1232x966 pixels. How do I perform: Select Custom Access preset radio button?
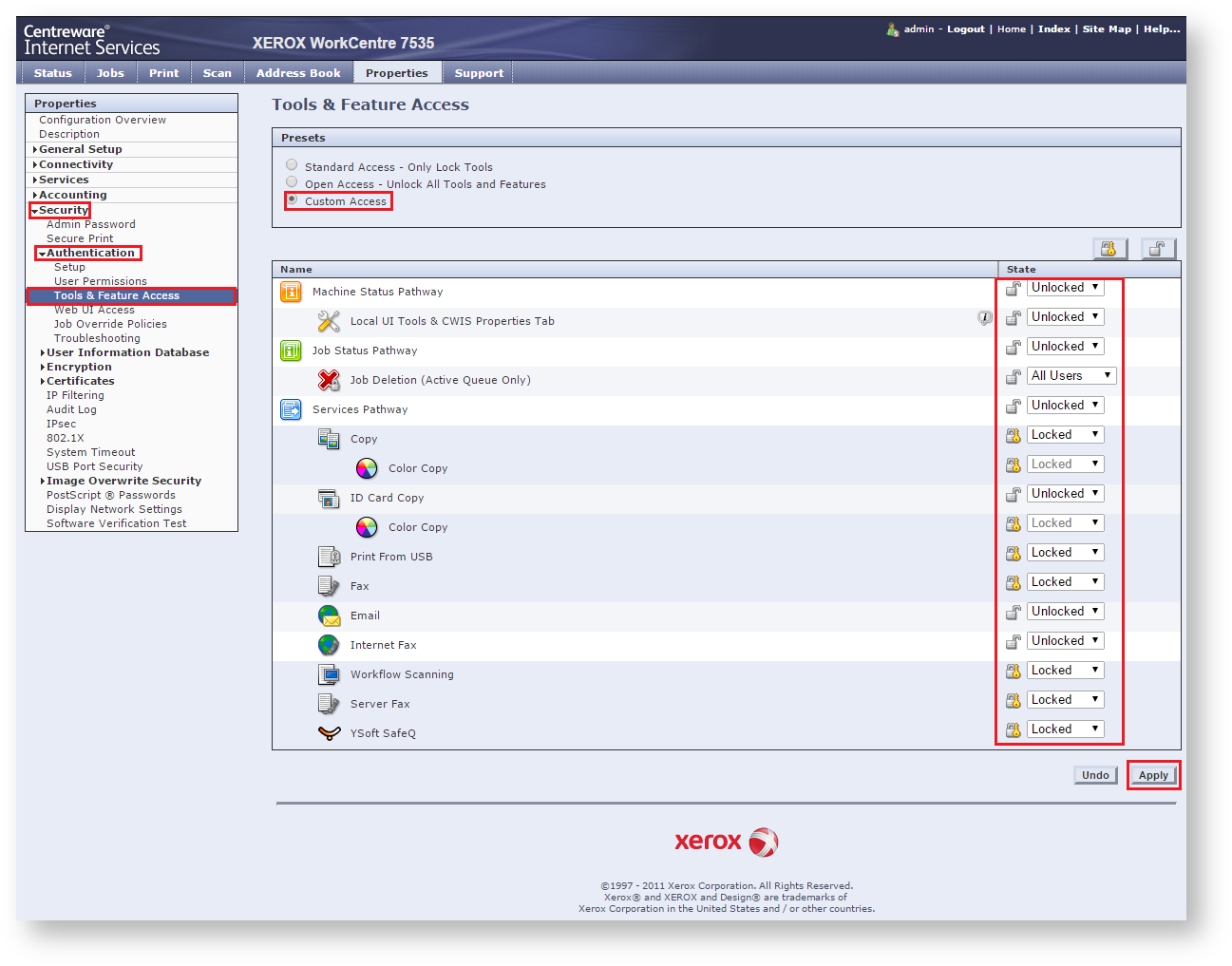[292, 199]
